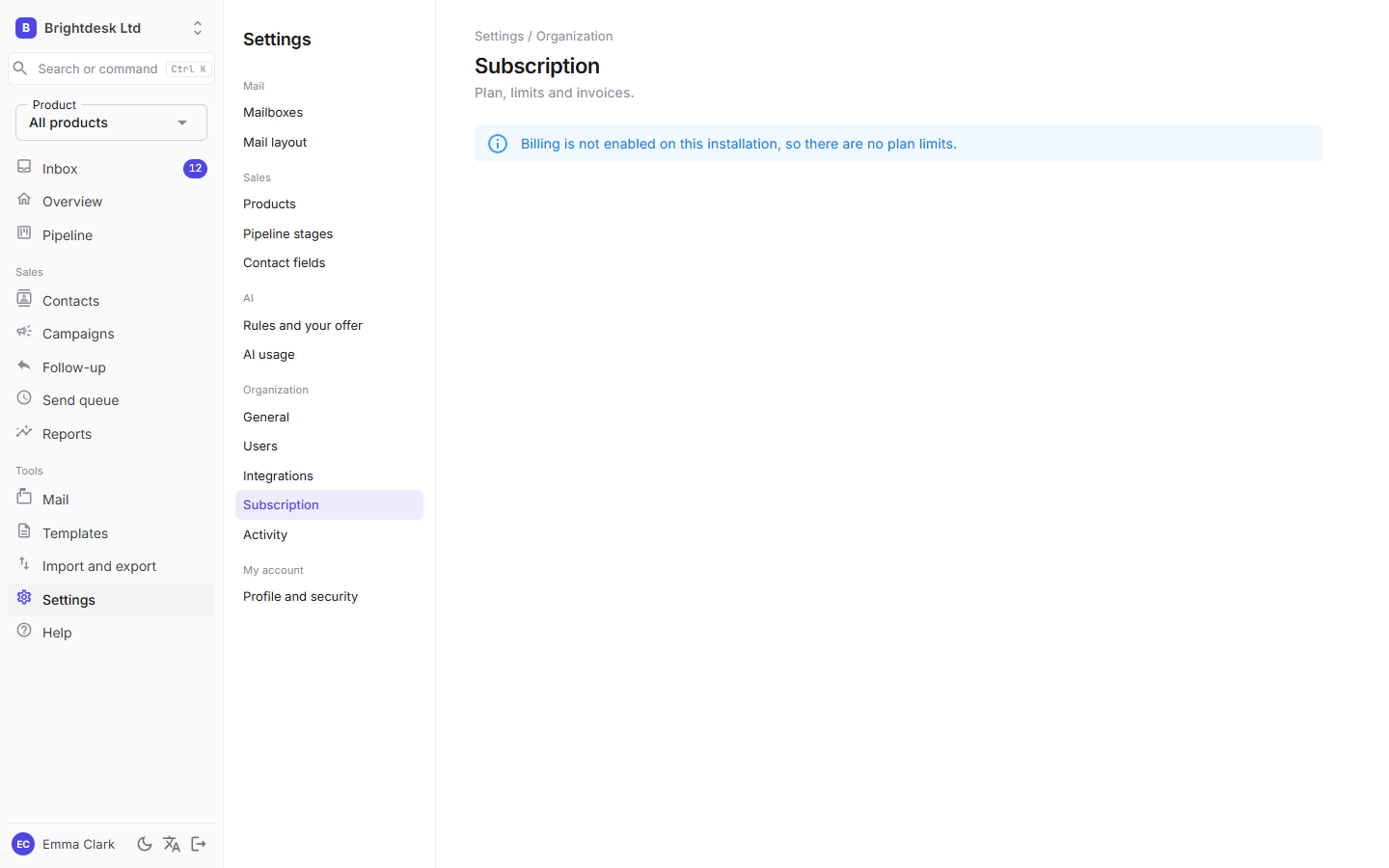Click the Emma Clark EC avatar

tap(23, 844)
